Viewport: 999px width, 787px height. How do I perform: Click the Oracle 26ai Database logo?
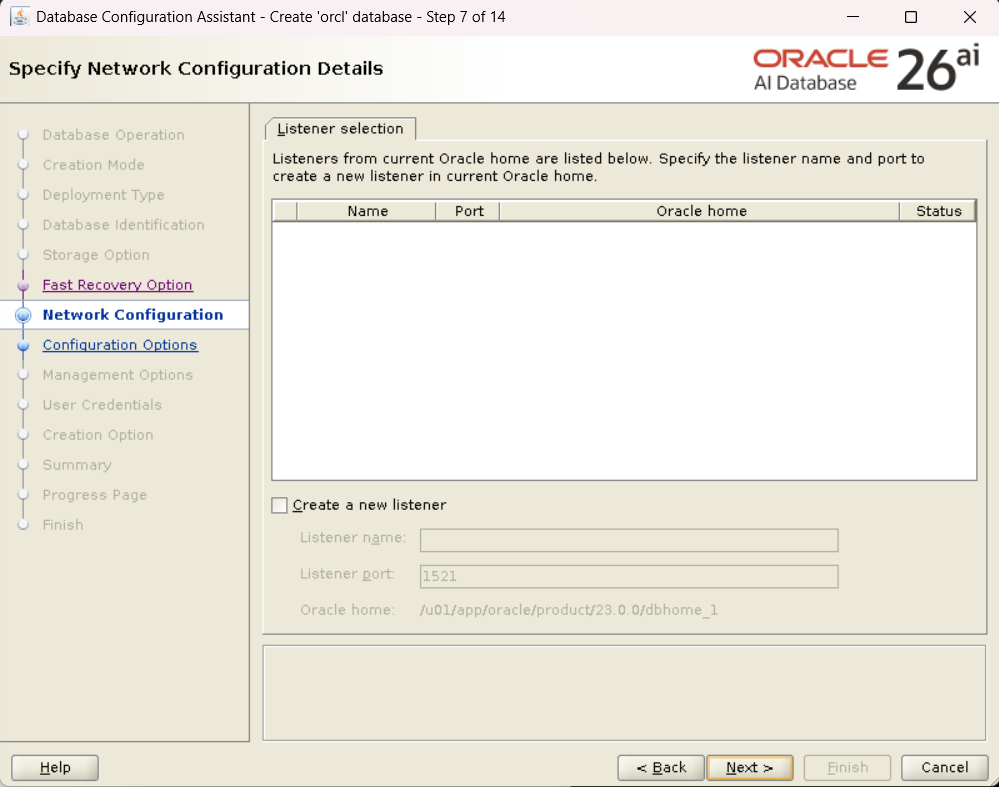click(x=866, y=69)
